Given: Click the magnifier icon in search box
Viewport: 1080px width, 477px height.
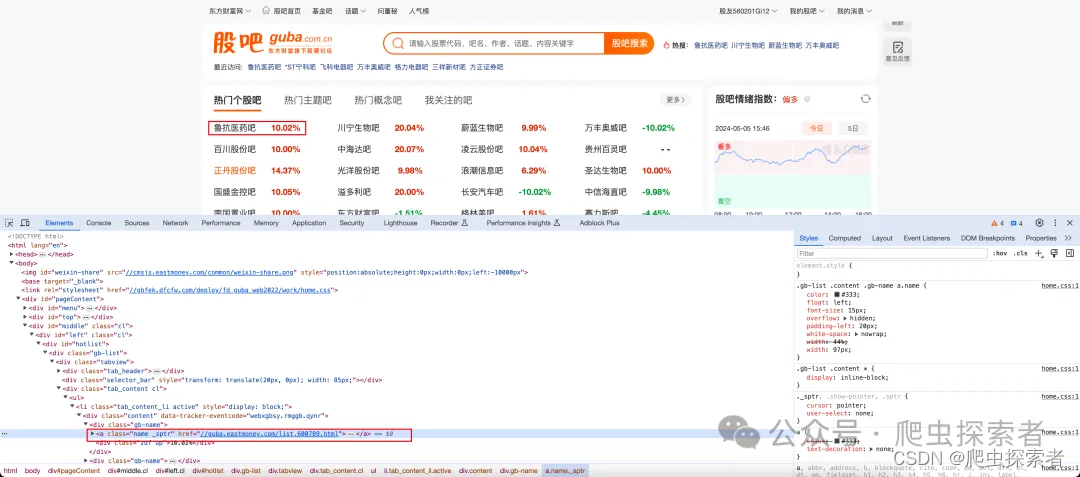Looking at the screenshot, I should coord(397,43).
